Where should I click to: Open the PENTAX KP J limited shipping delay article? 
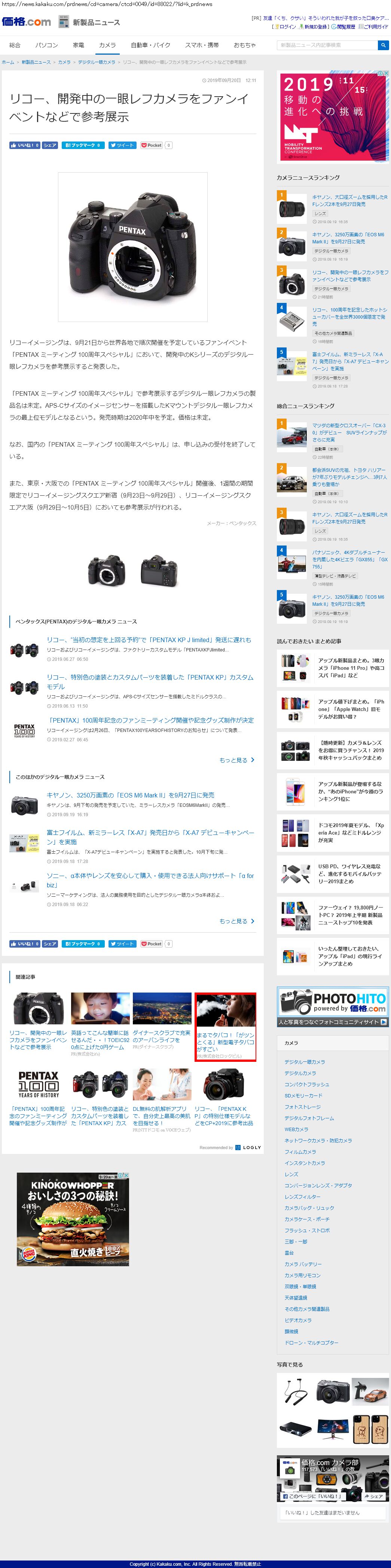pos(149,640)
